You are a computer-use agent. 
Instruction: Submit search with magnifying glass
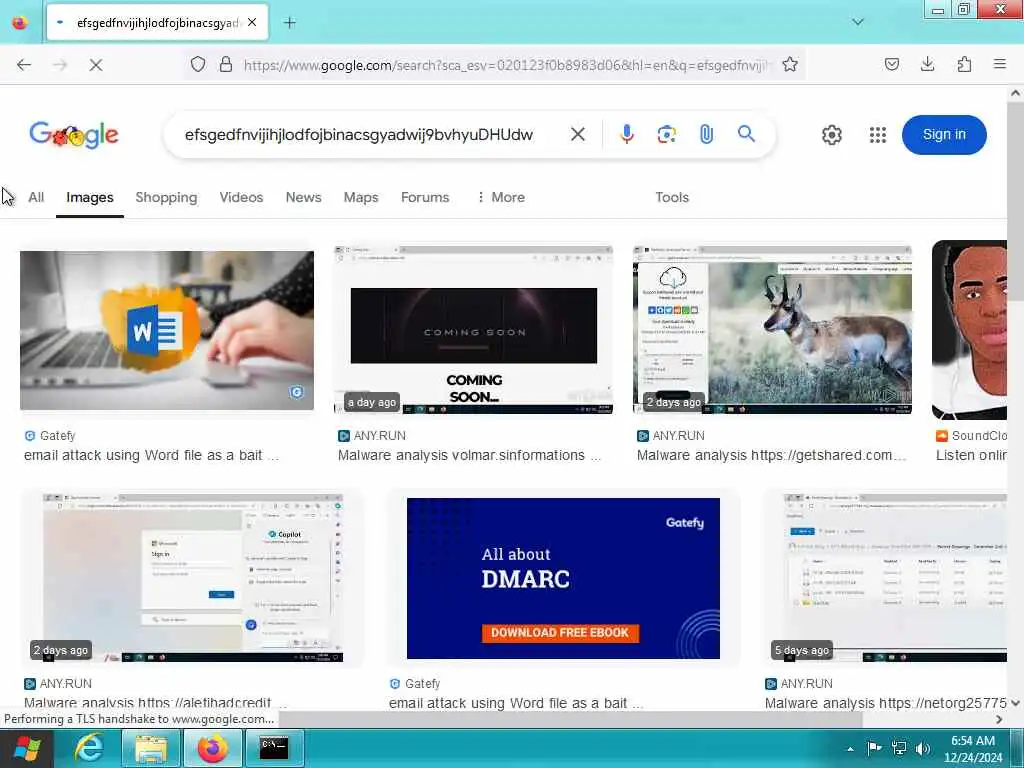tap(746, 135)
